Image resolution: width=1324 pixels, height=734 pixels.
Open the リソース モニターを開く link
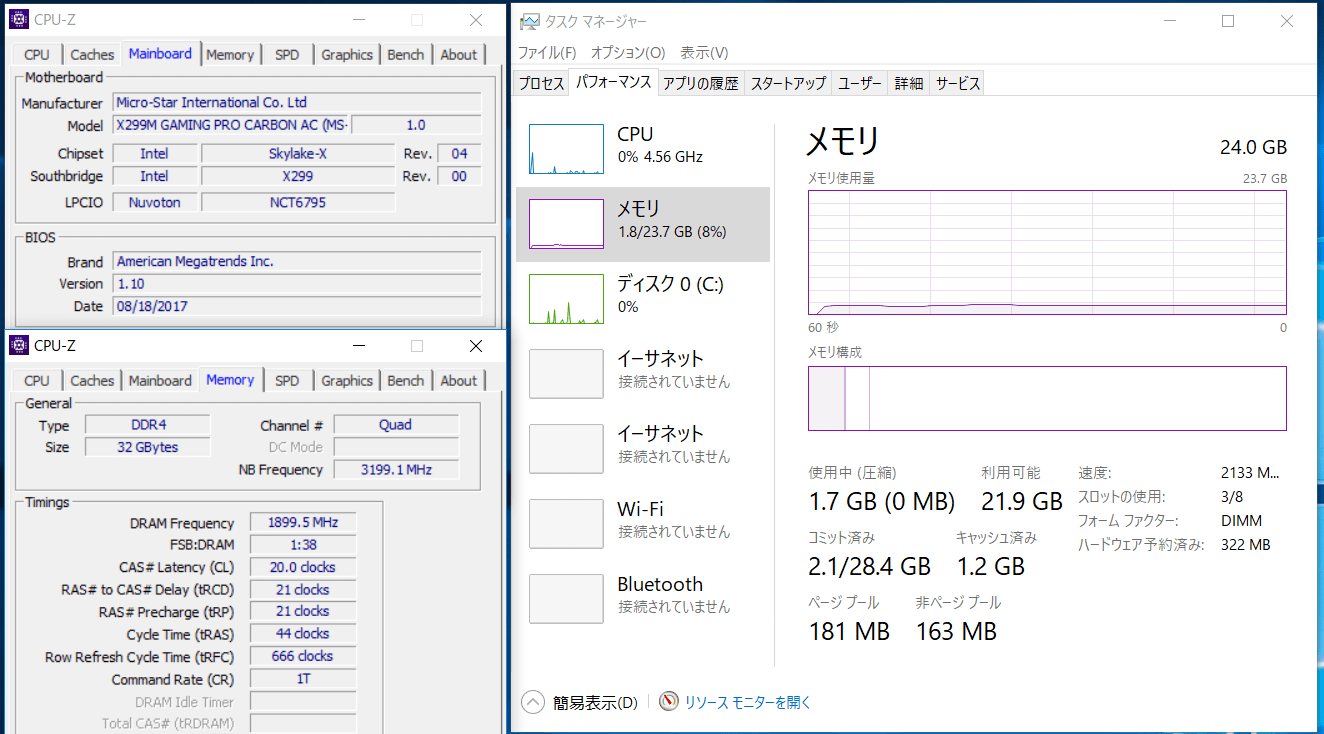coord(748,702)
